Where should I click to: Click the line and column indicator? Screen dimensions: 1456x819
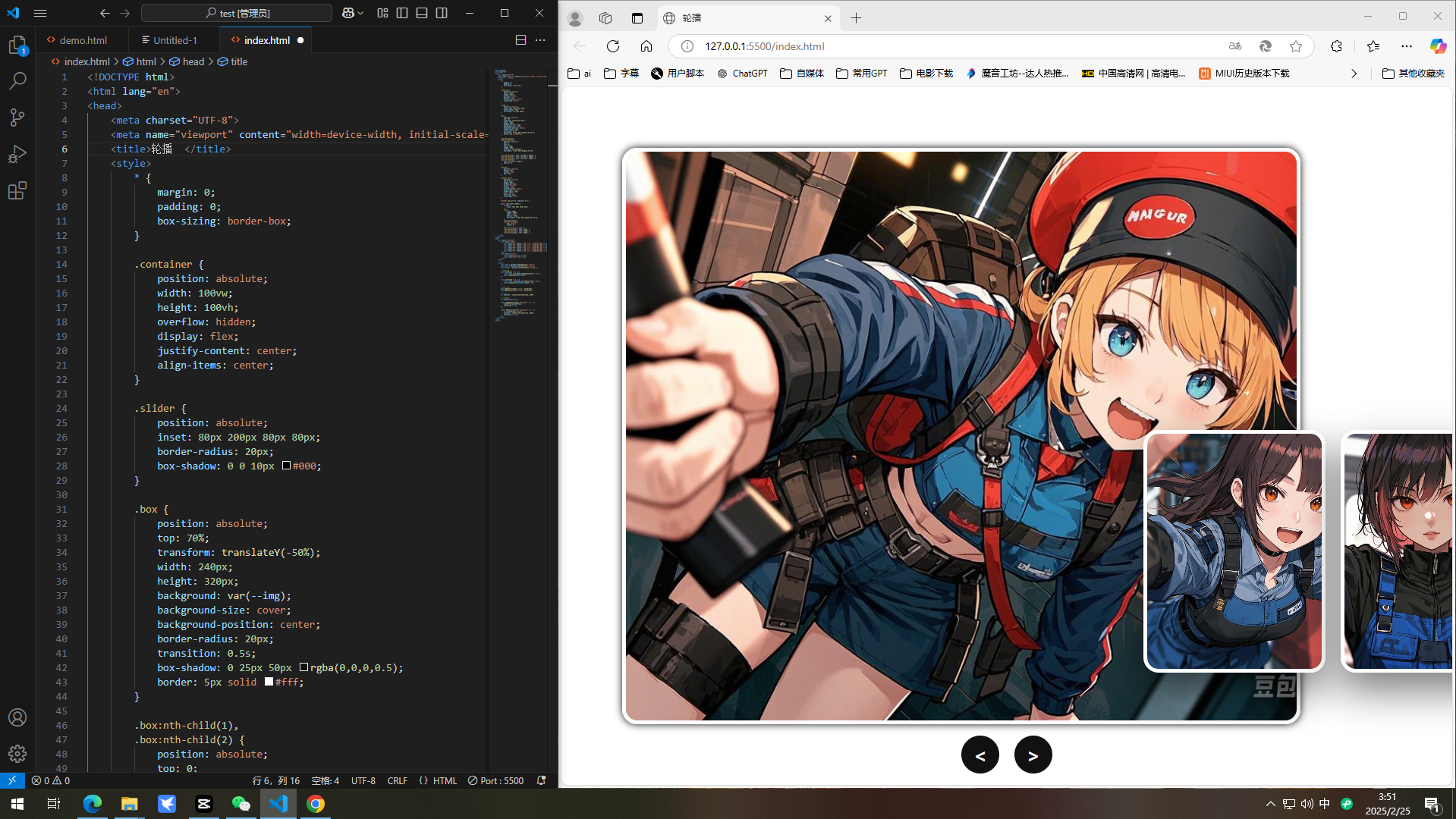pyautogui.click(x=275, y=780)
